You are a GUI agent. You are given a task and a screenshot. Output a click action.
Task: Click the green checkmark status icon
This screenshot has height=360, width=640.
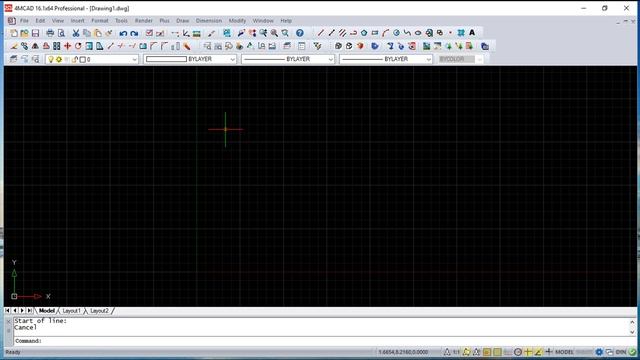[632, 352]
